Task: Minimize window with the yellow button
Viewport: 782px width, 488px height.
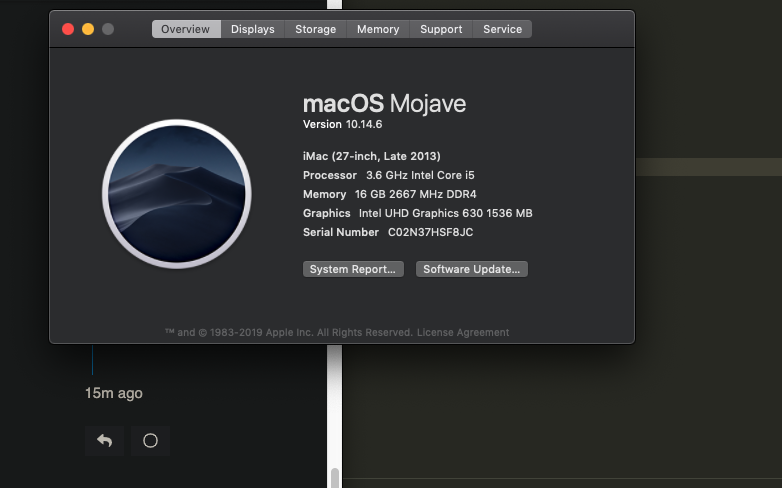Action: [x=88, y=29]
